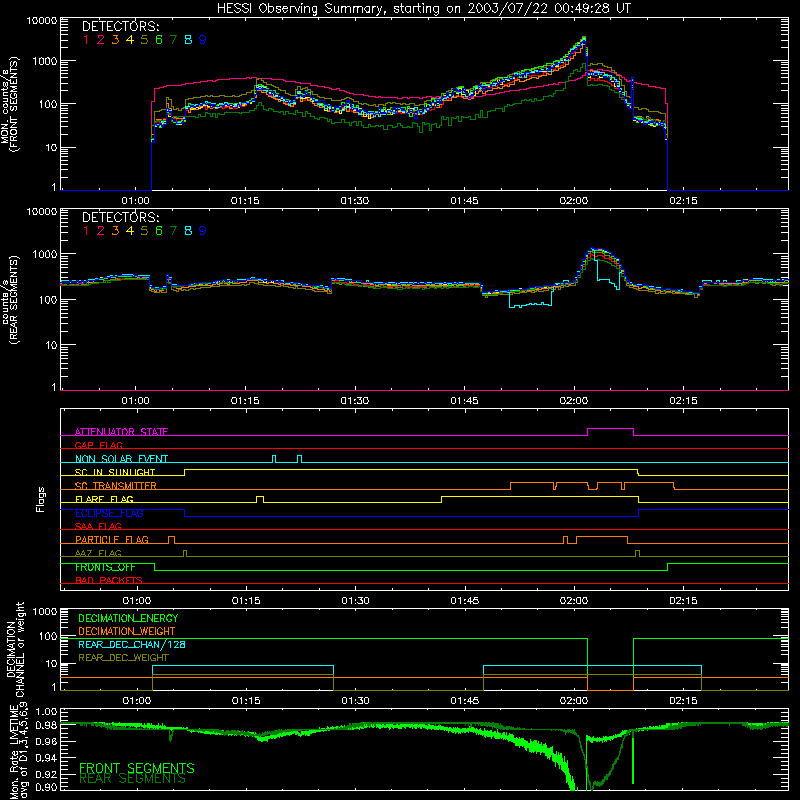
Task: Click detector number 5 in the front segments legend
Action: click(x=144, y=39)
